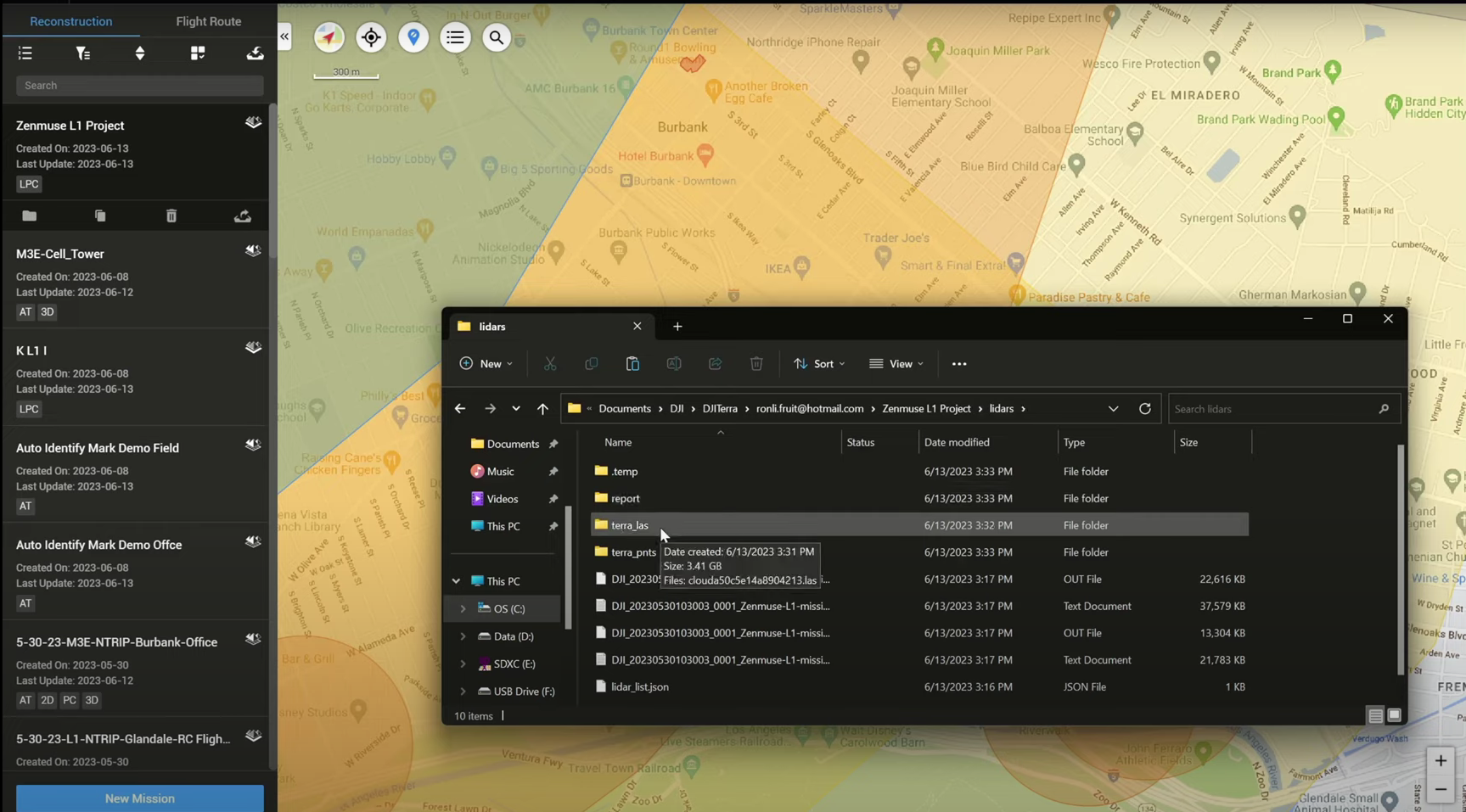This screenshot has height=812, width=1466.
Task: Go up one folder level in File Explorer
Action: [x=542, y=409]
